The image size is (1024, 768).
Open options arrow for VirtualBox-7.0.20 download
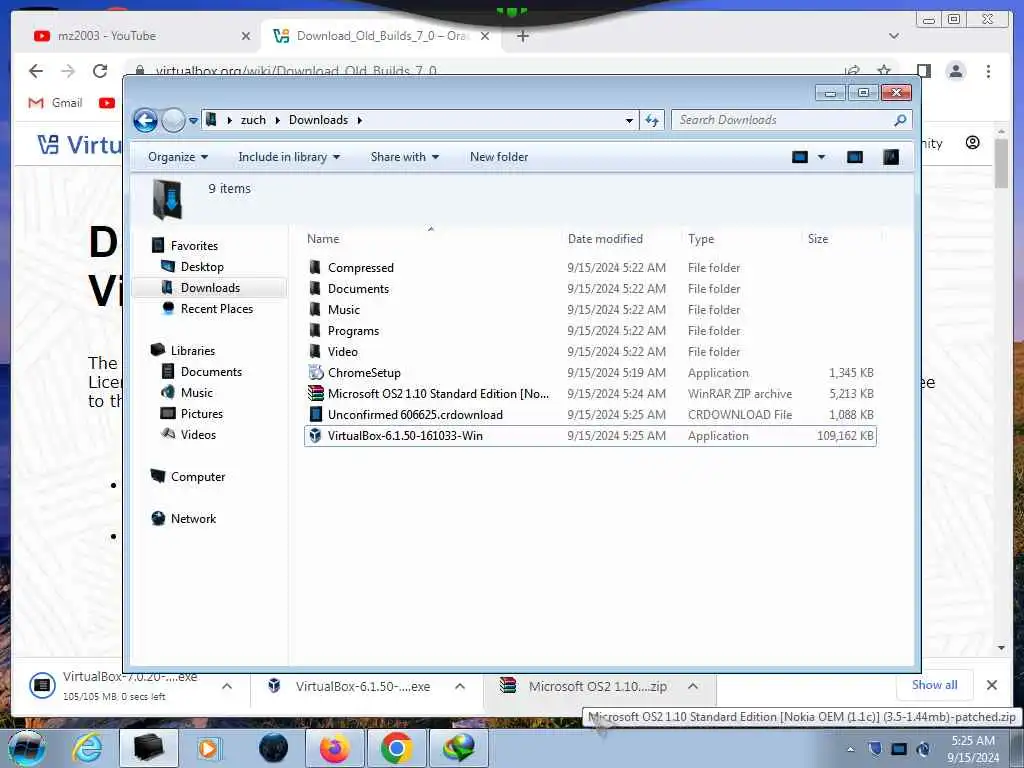point(227,686)
